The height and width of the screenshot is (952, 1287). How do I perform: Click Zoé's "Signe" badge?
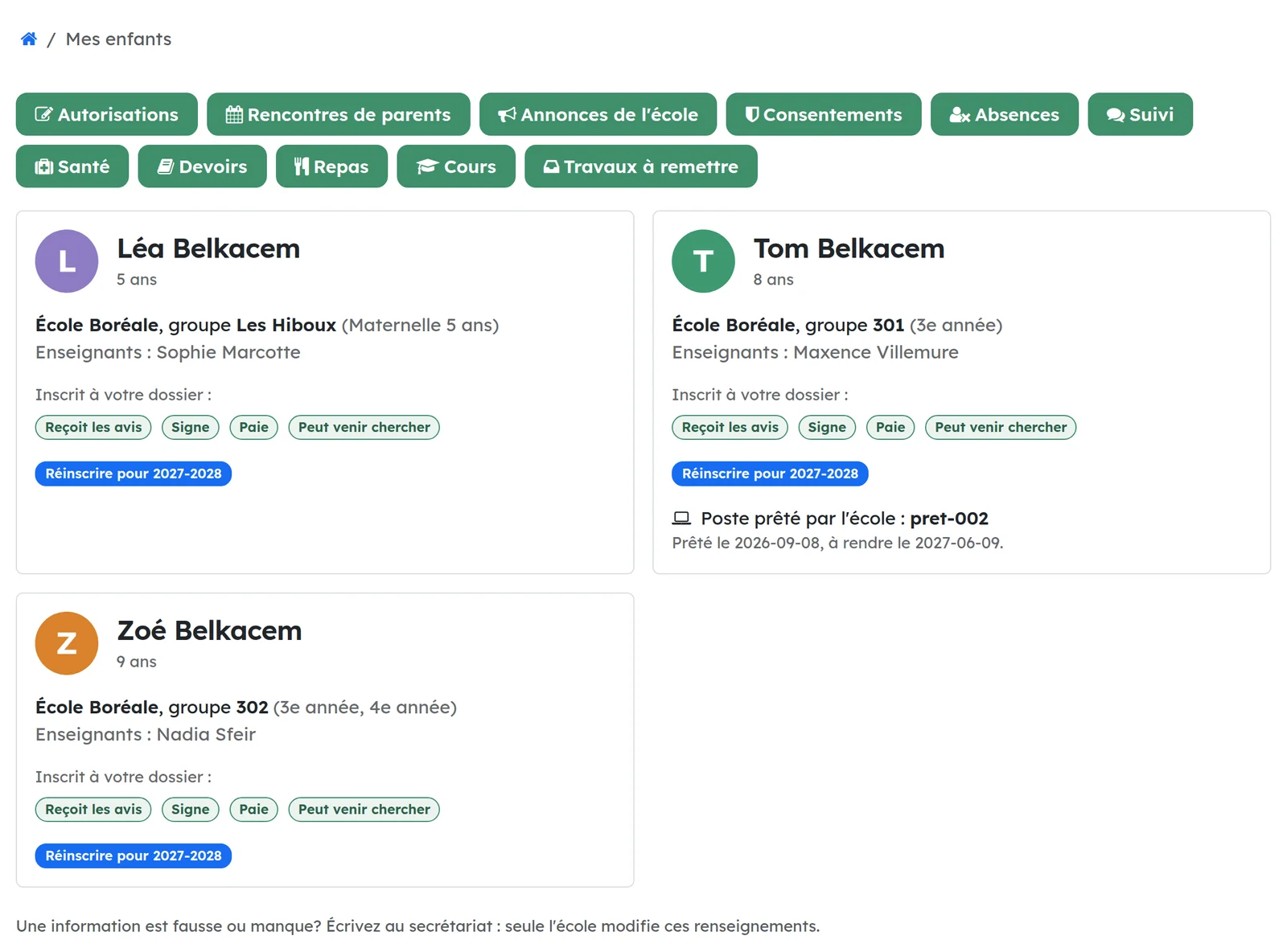coord(191,809)
